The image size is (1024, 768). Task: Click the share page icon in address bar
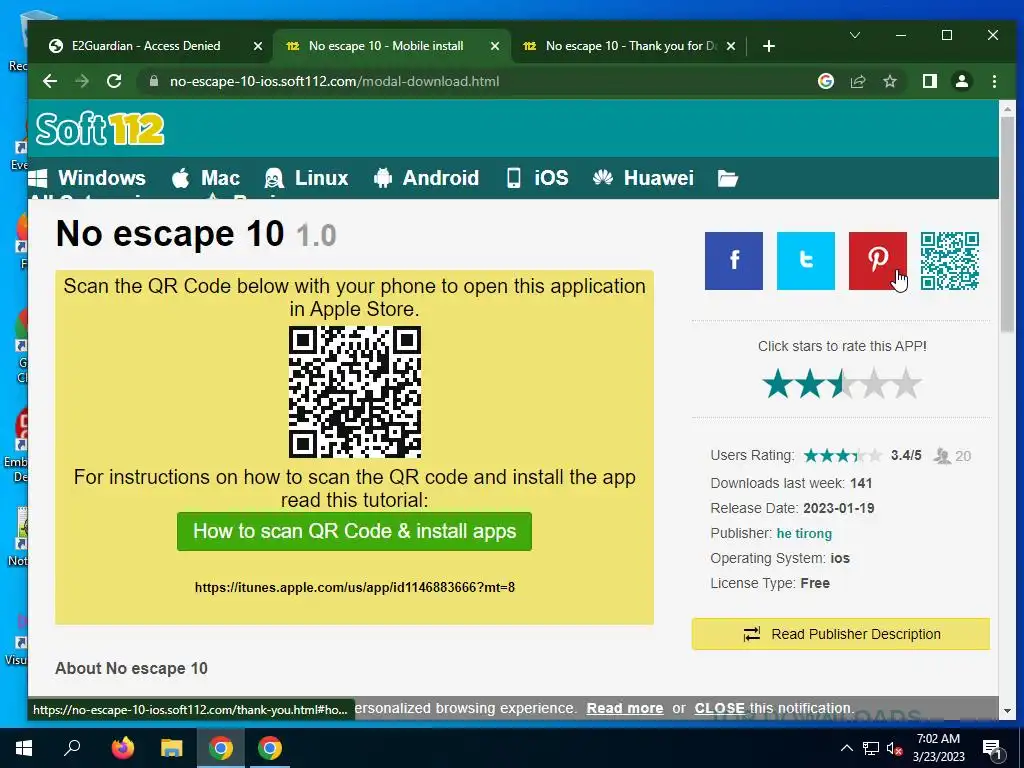857,81
